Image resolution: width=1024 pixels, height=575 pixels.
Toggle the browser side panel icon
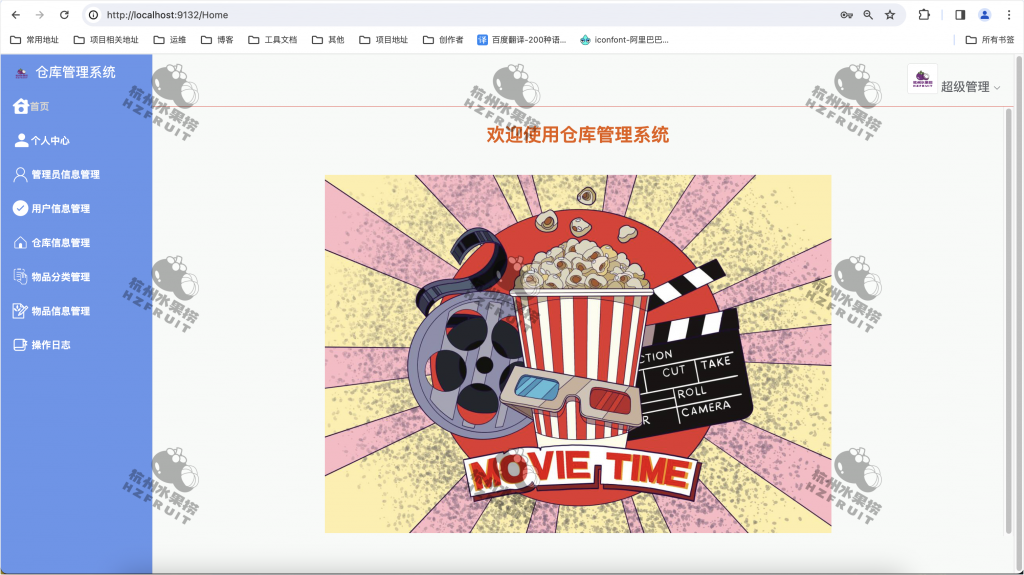coord(960,14)
